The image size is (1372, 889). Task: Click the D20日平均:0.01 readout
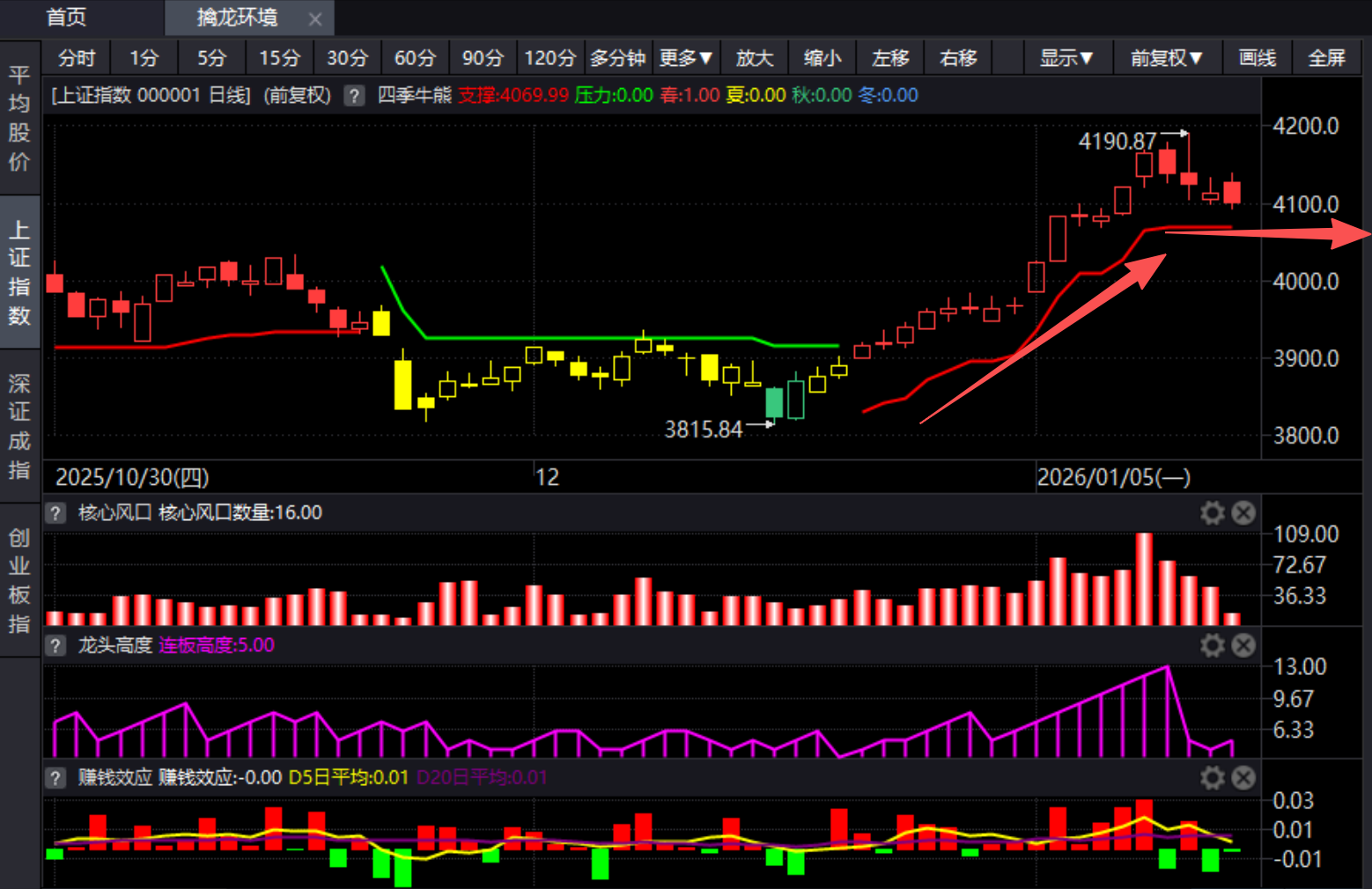coord(482,778)
